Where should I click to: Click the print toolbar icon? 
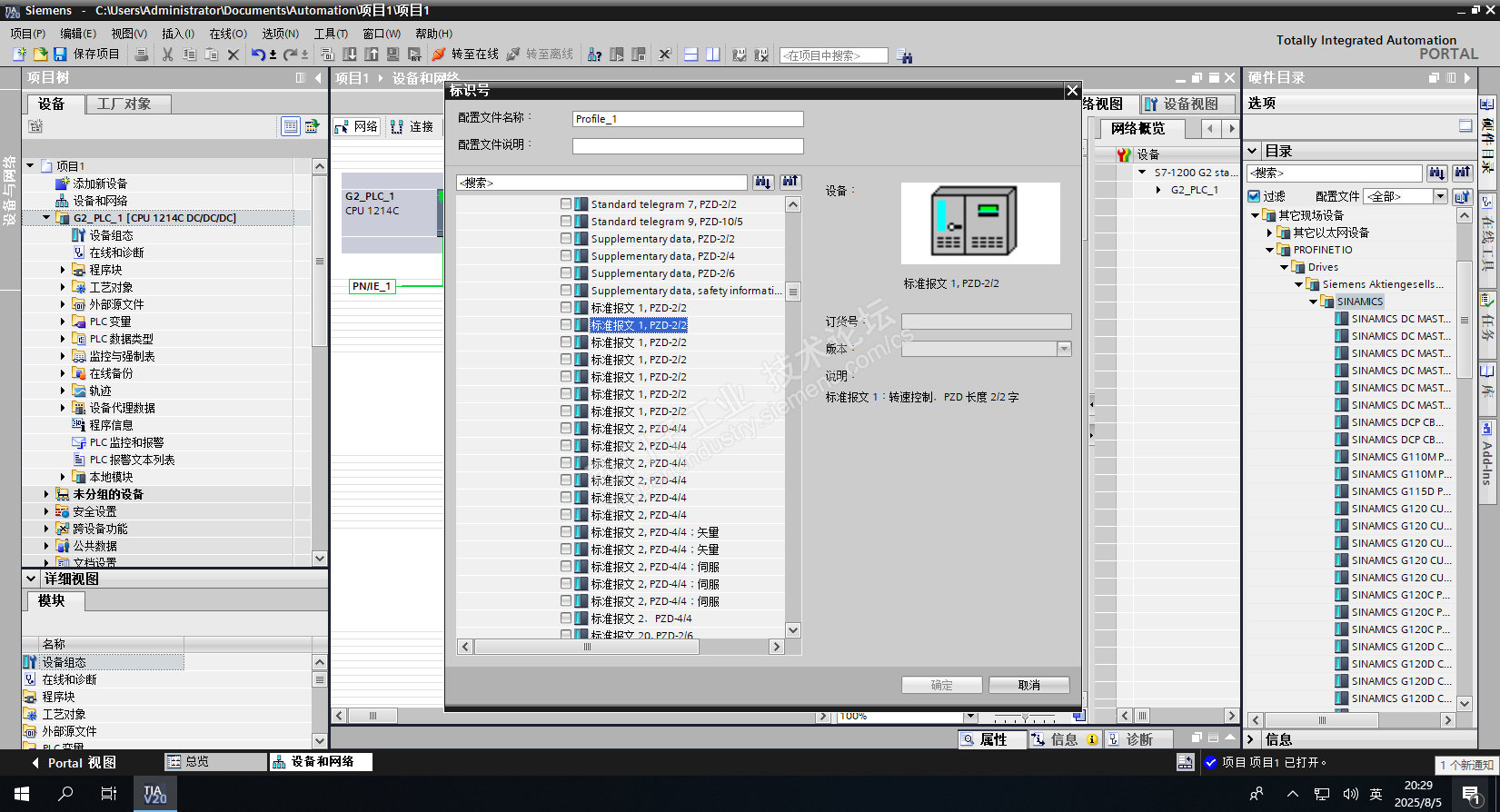click(x=141, y=54)
